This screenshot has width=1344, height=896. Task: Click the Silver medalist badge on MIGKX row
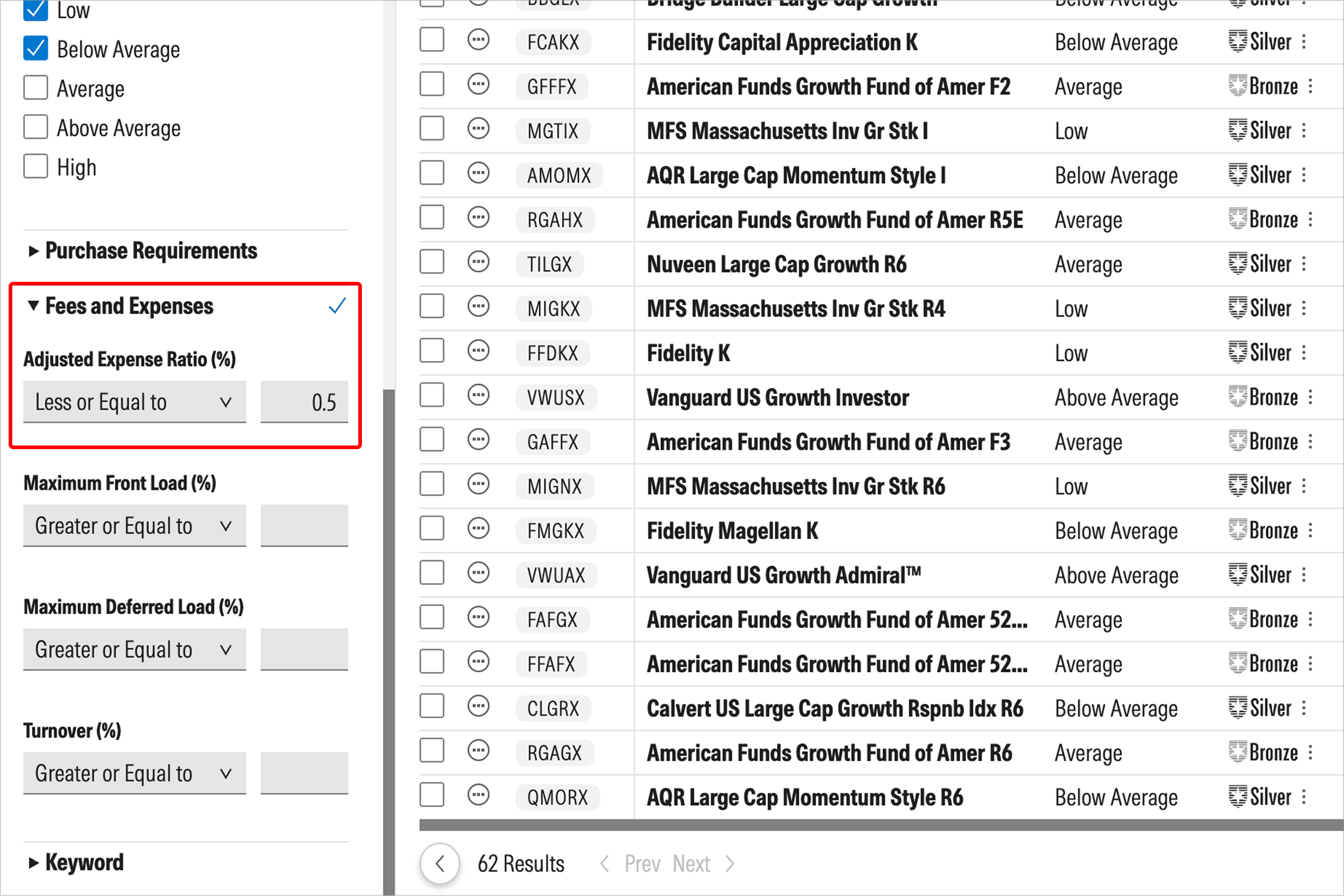(1260, 309)
